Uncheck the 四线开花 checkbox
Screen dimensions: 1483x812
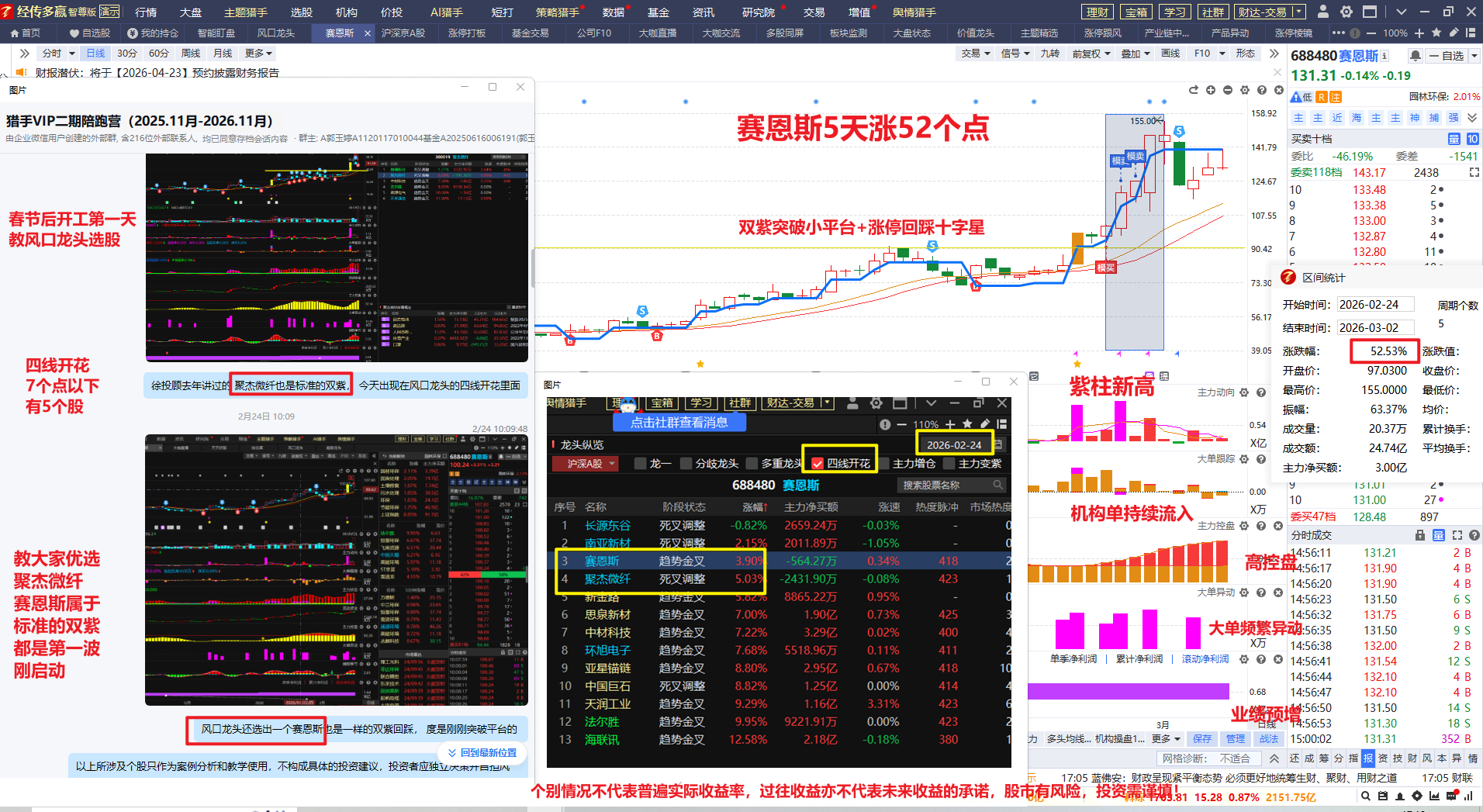817,464
